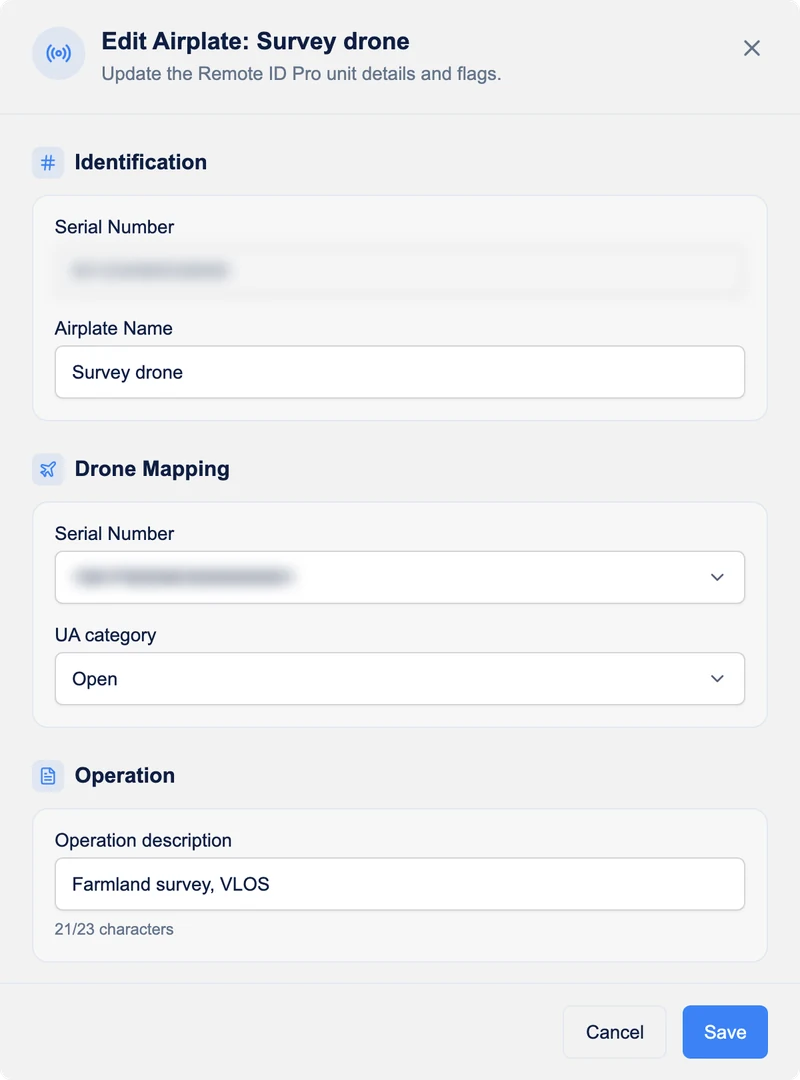Screen dimensions: 800x1080
Task: Click the 'Update the Remote ID Pro' subtitle
Action: click(x=301, y=74)
